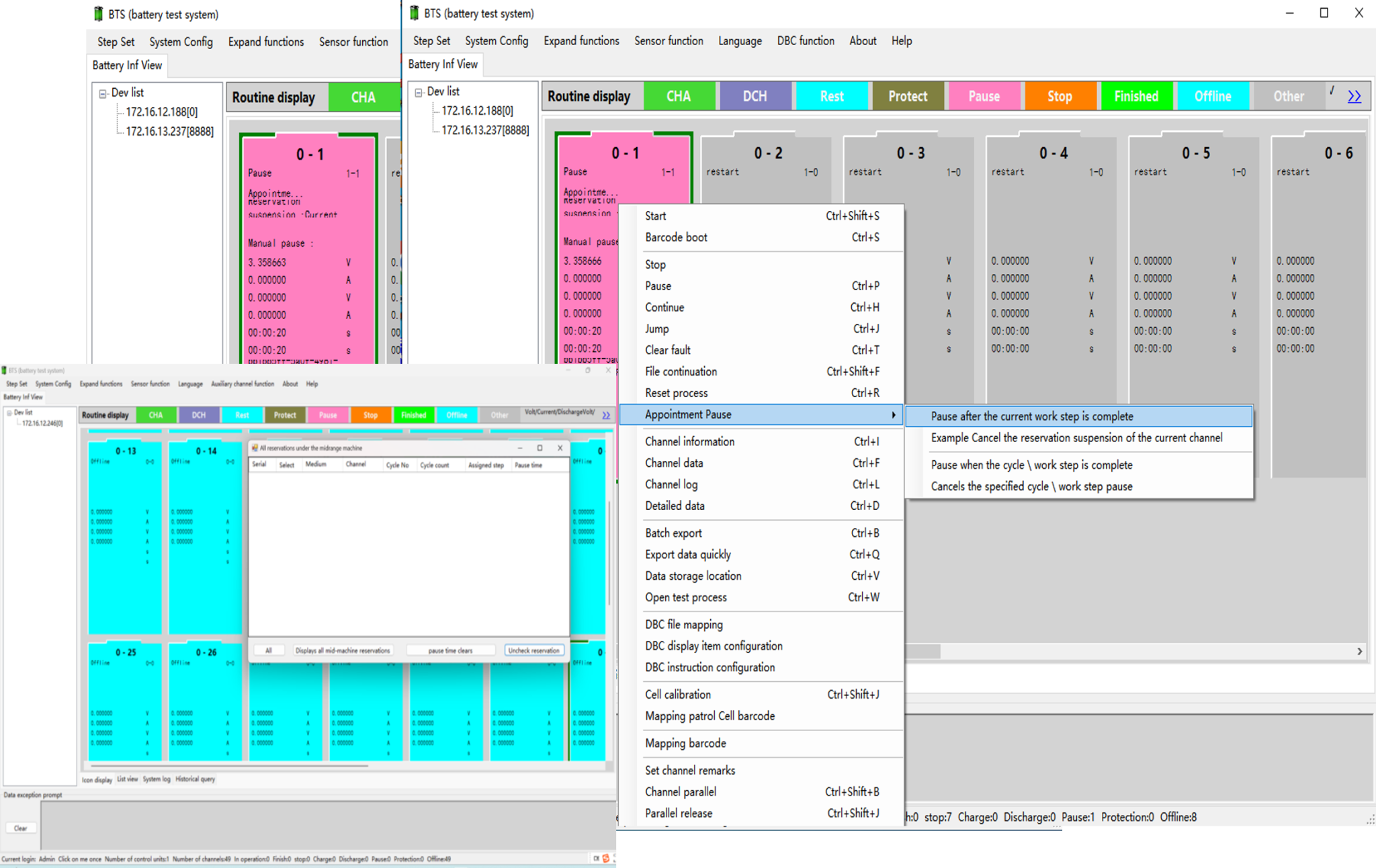Select the DCH status filter
The height and width of the screenshot is (868, 1376).
click(756, 96)
